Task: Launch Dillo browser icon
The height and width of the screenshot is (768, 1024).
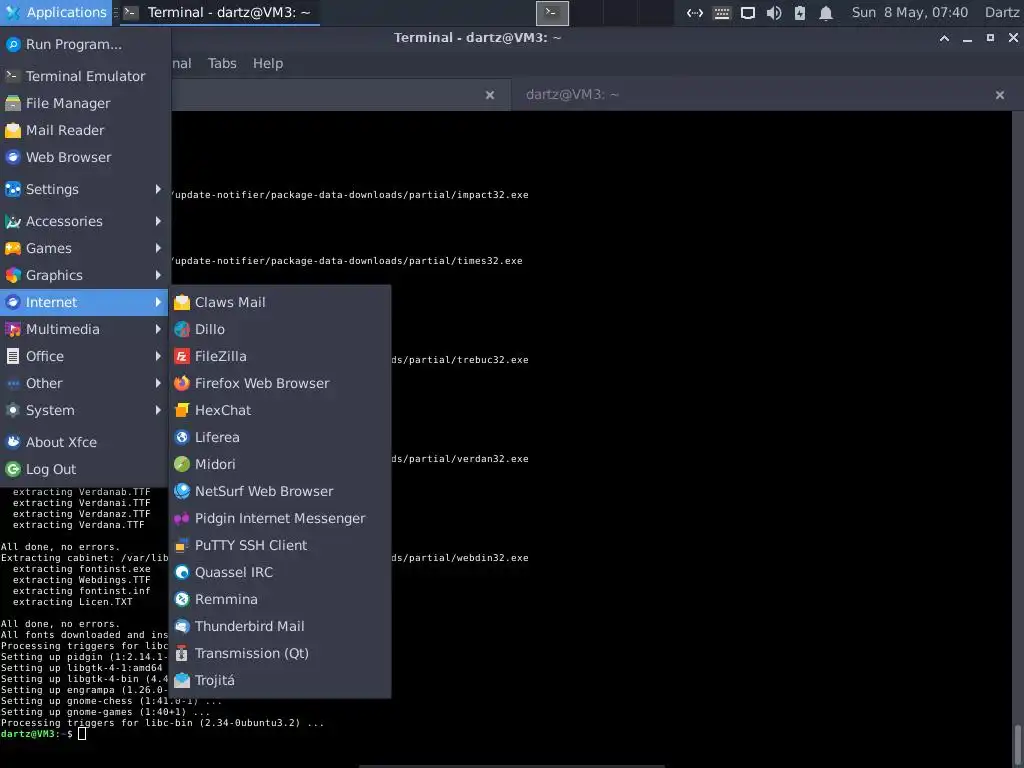Action: pyautogui.click(x=182, y=329)
